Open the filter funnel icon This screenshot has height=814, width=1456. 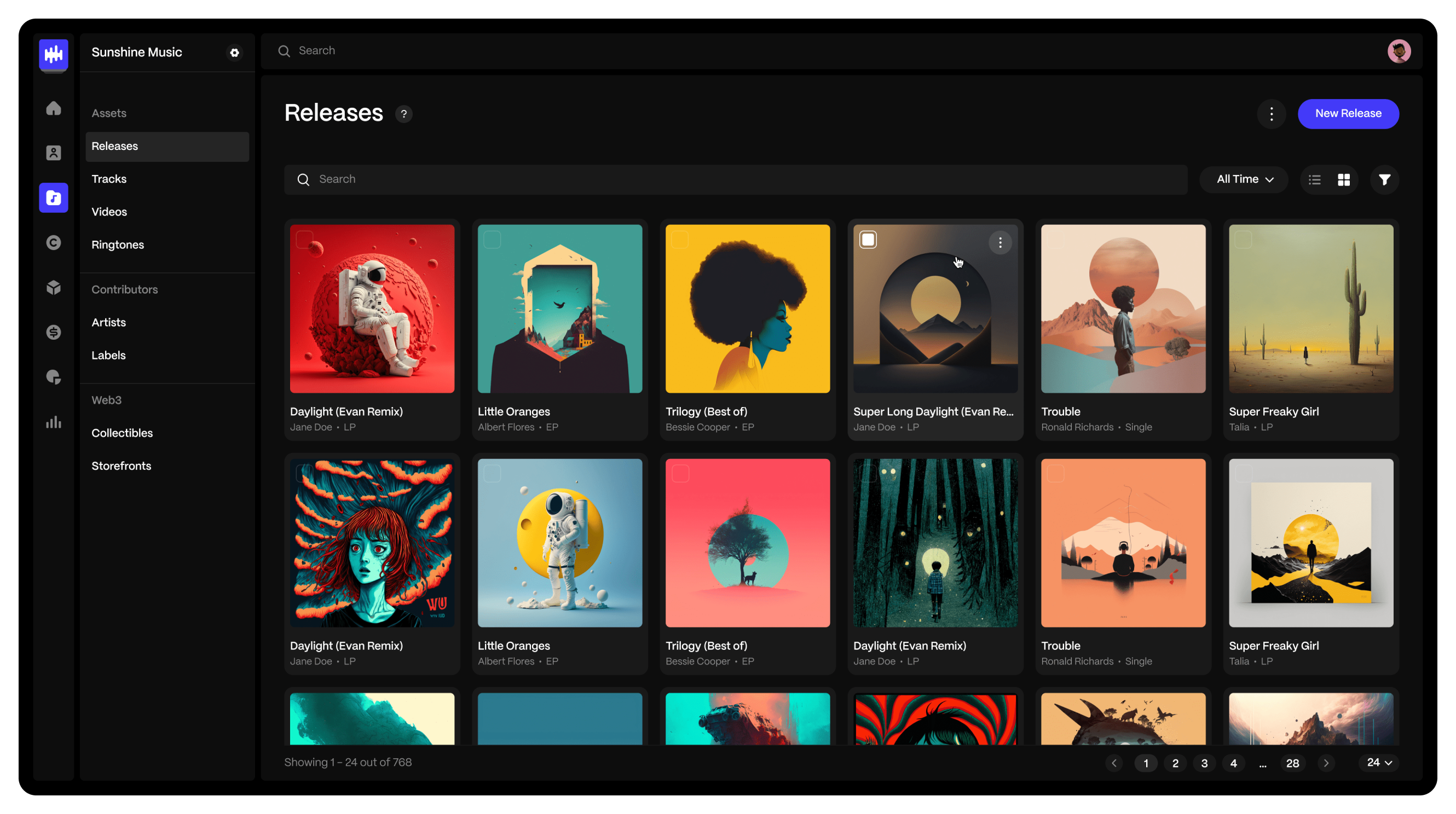1384,179
